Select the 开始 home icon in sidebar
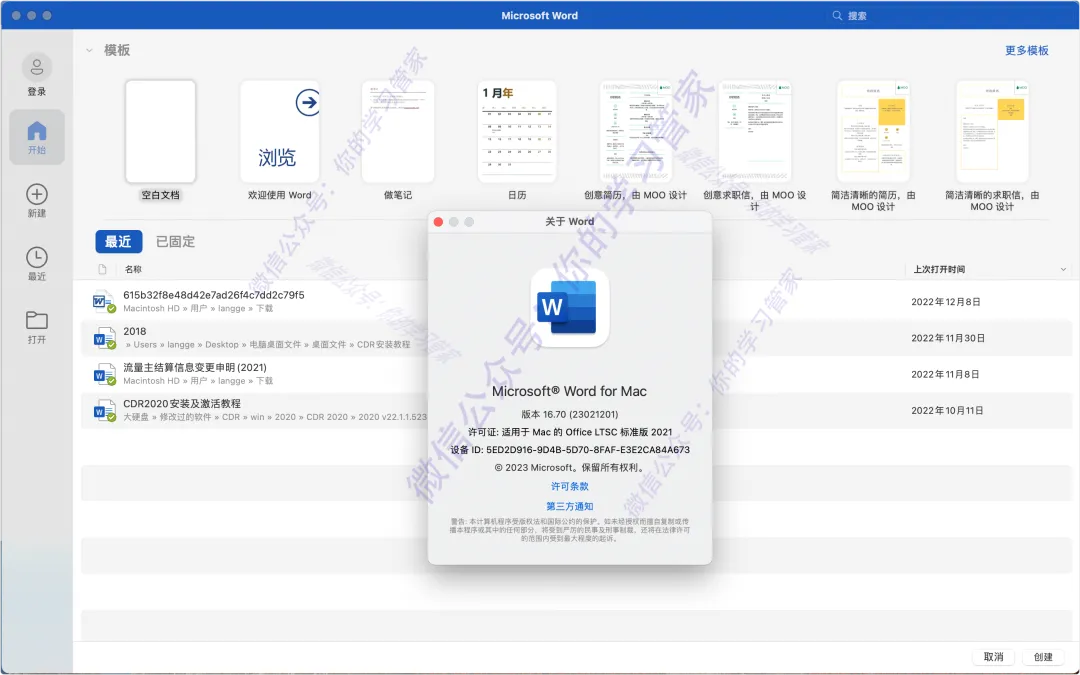This screenshot has height=675, width=1080. click(x=37, y=131)
